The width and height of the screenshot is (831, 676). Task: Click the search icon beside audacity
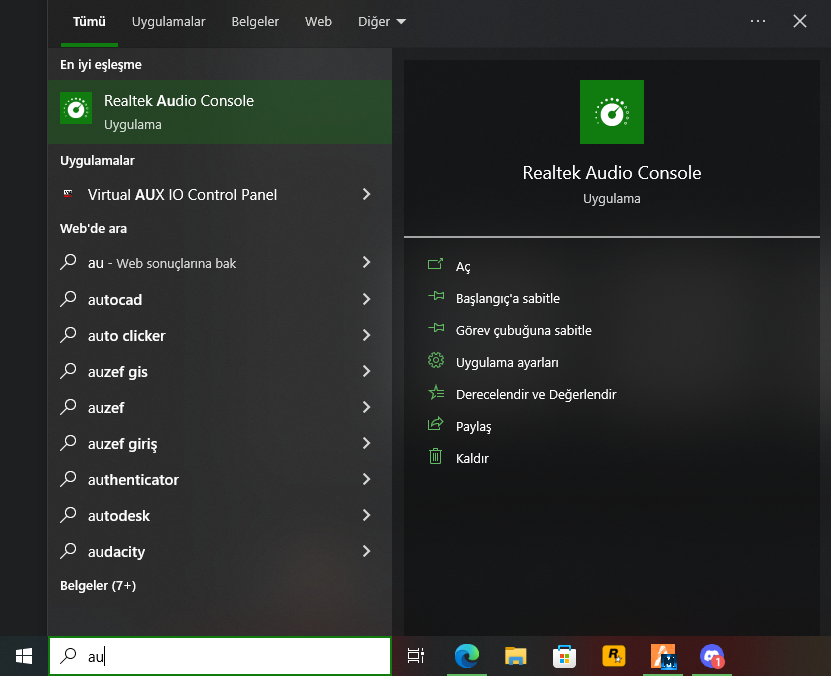tap(68, 551)
